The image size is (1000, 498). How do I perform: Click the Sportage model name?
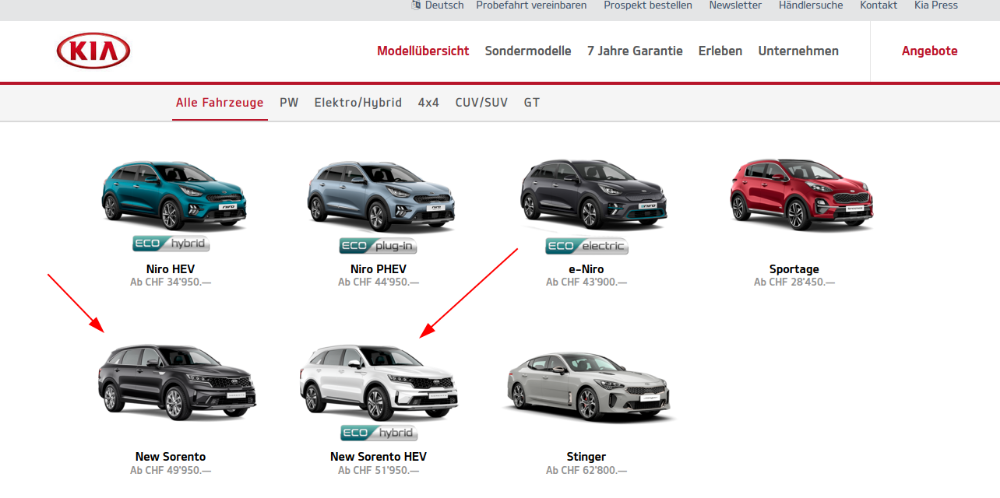pyautogui.click(x=794, y=269)
